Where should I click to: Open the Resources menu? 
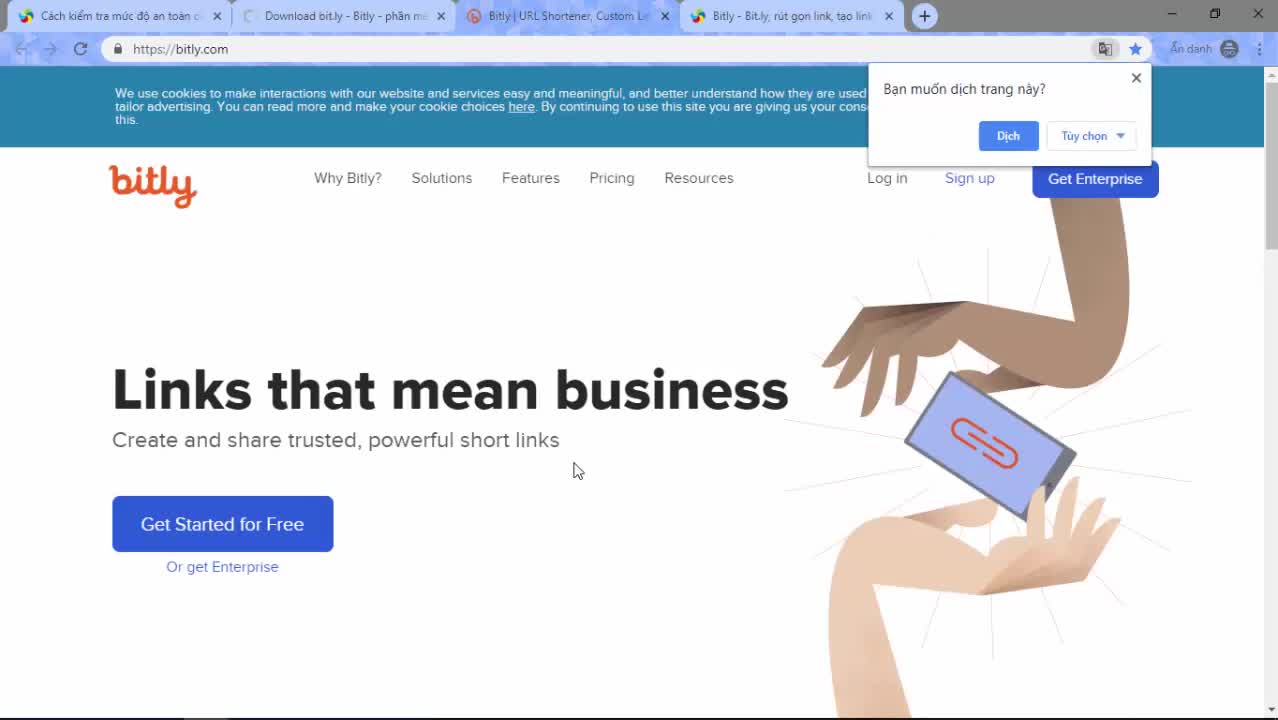(699, 178)
